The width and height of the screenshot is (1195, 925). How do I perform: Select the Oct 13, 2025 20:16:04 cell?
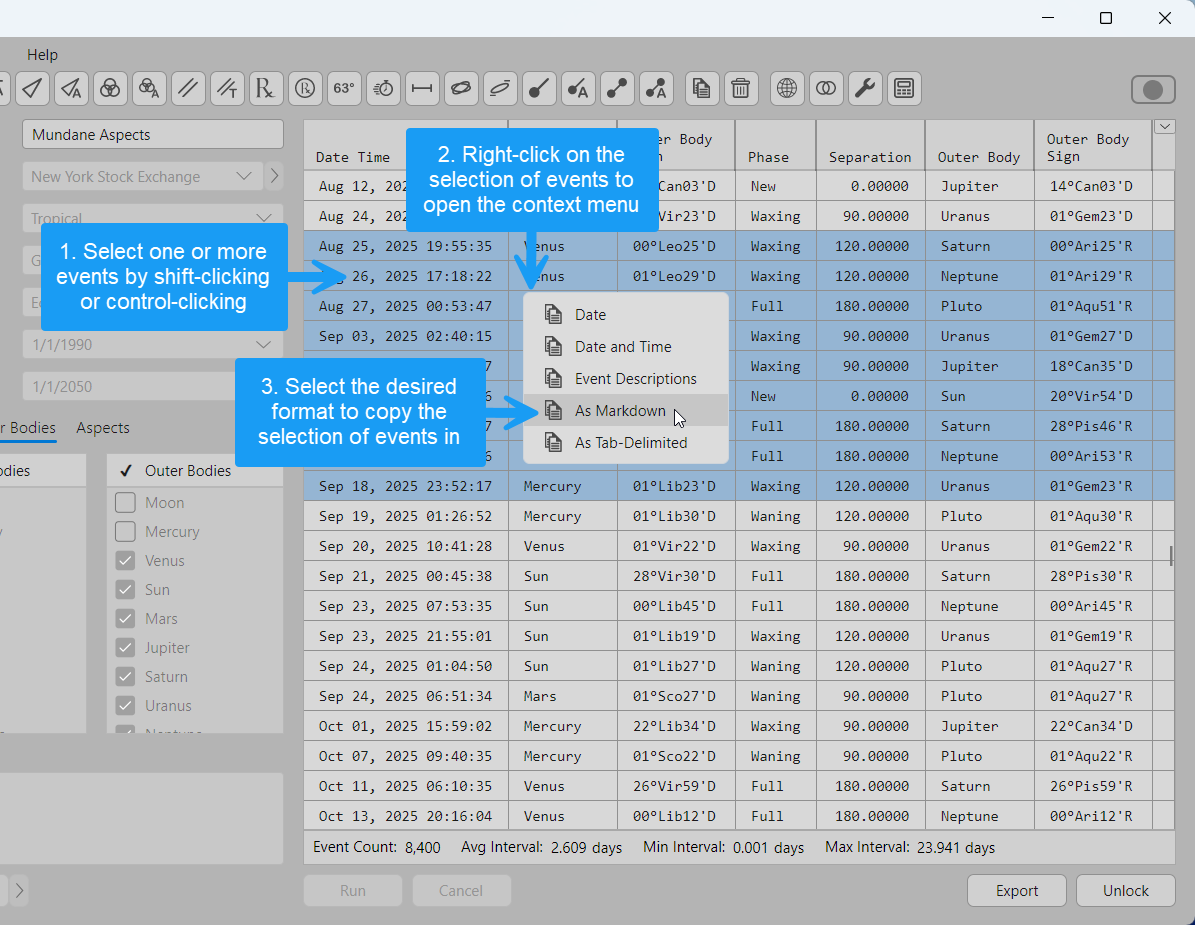[x=405, y=816]
